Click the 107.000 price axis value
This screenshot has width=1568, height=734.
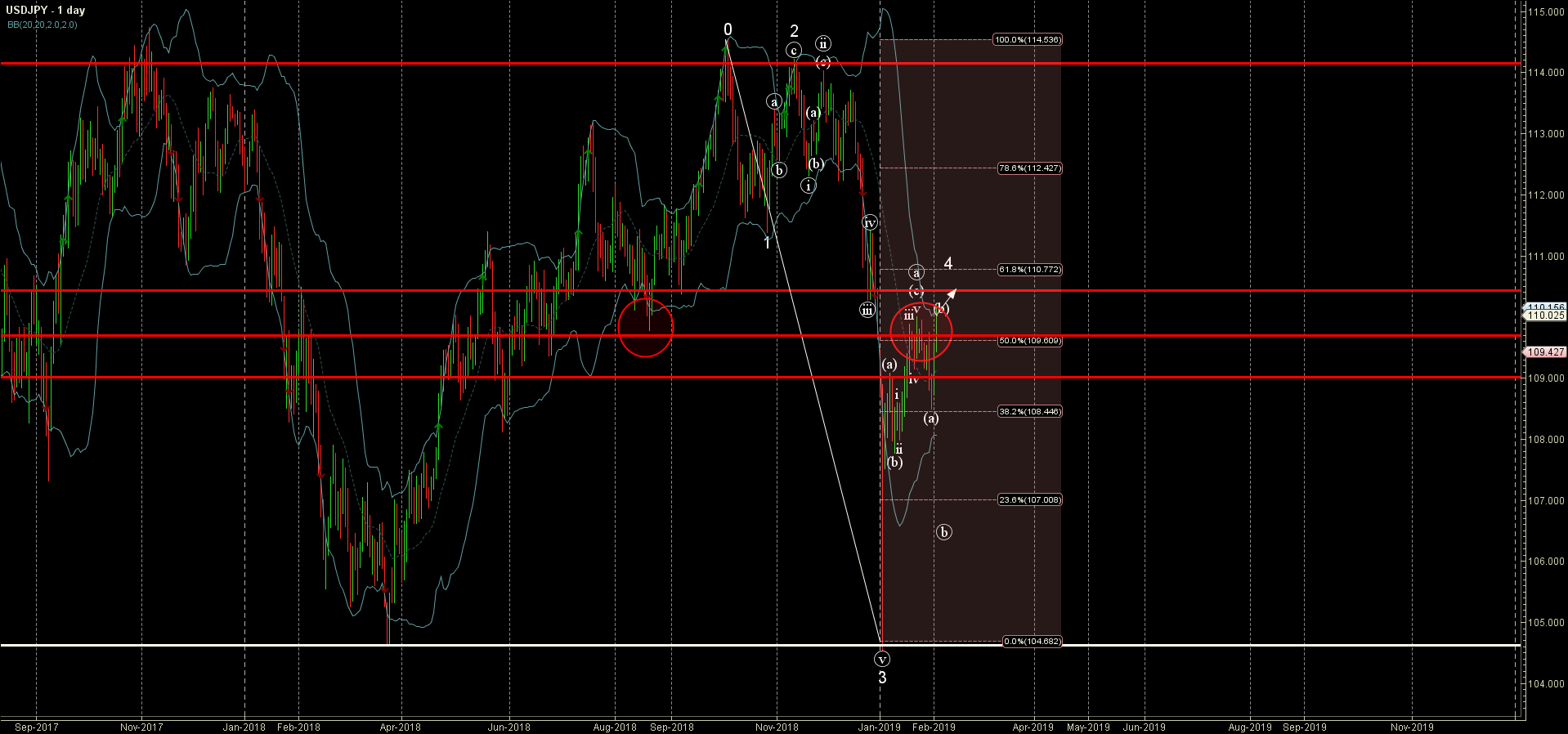point(1545,500)
